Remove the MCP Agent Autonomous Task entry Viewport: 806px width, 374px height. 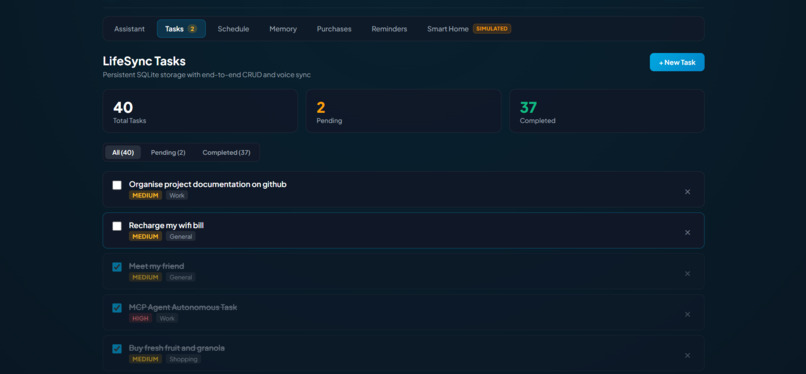[x=687, y=314]
